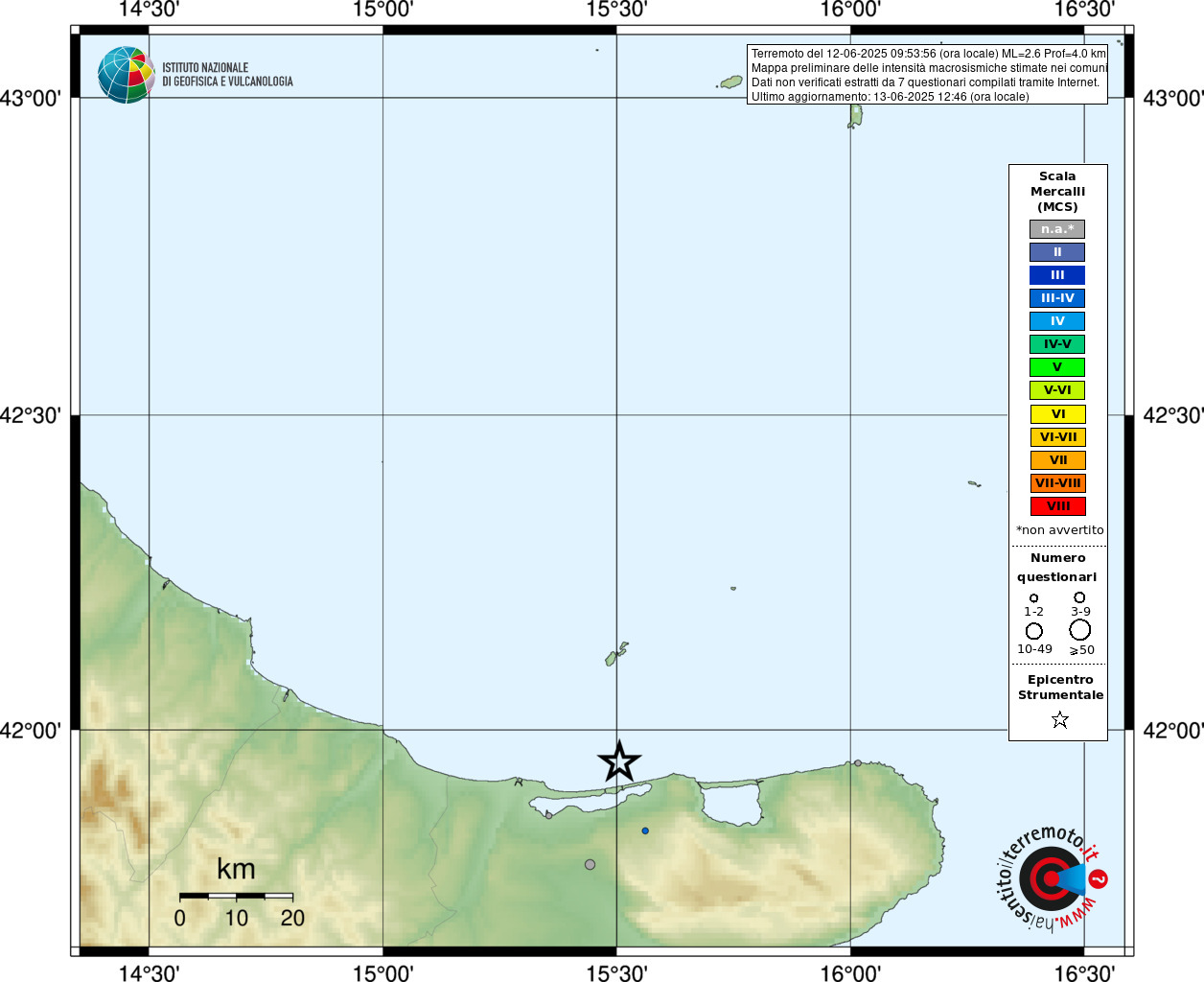Click the V-VI intensity legend swatch
The width and height of the screenshot is (1204, 982).
coord(1057,390)
